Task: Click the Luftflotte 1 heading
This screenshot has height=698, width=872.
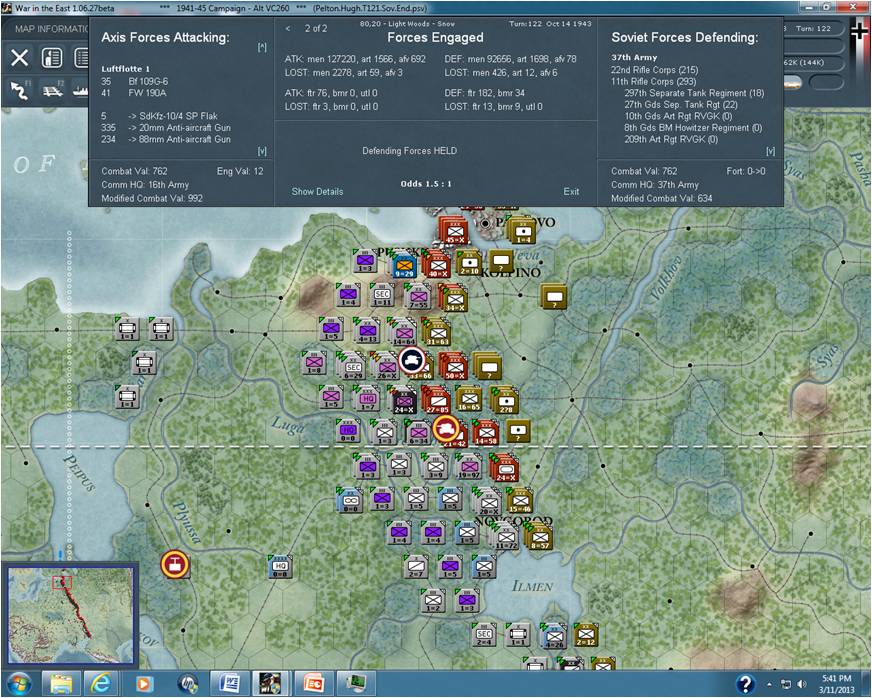Action: [125, 69]
